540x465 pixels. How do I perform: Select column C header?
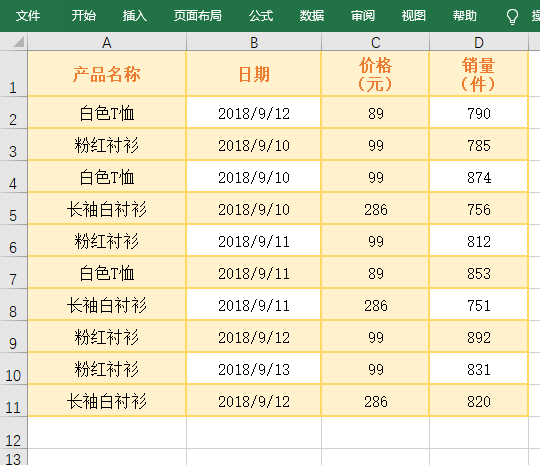tap(375, 42)
